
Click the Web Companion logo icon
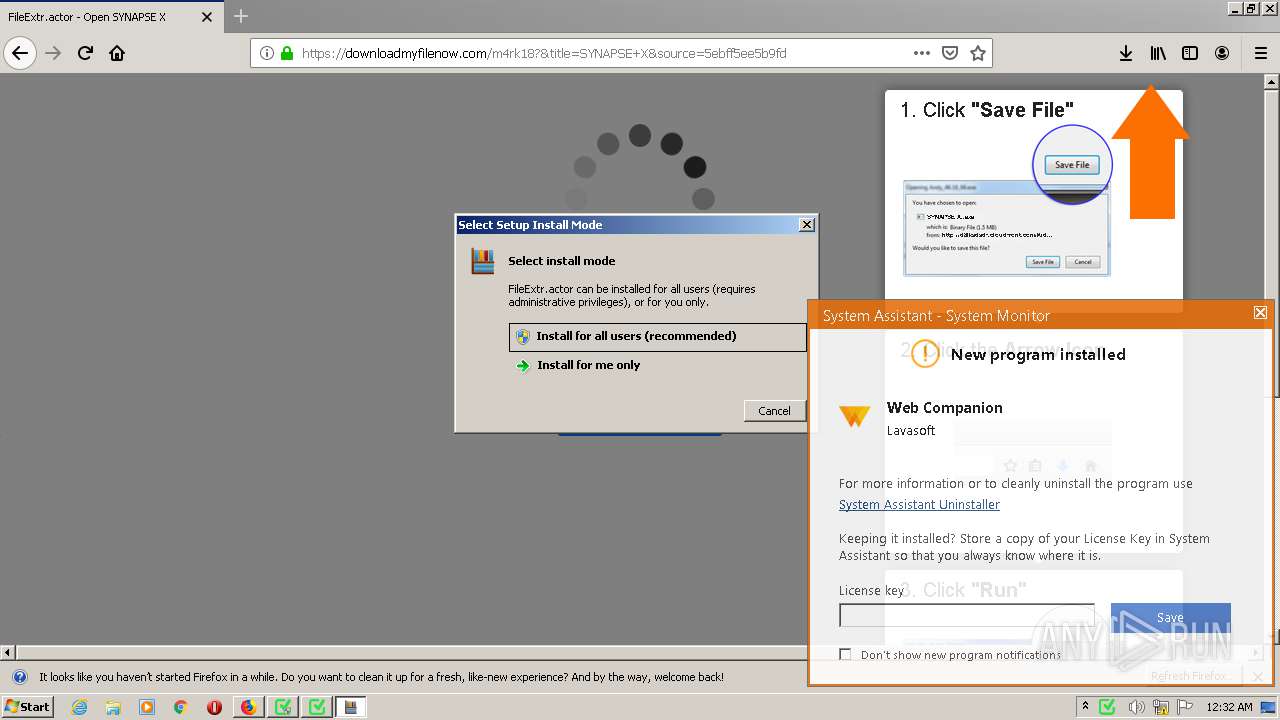click(854, 416)
